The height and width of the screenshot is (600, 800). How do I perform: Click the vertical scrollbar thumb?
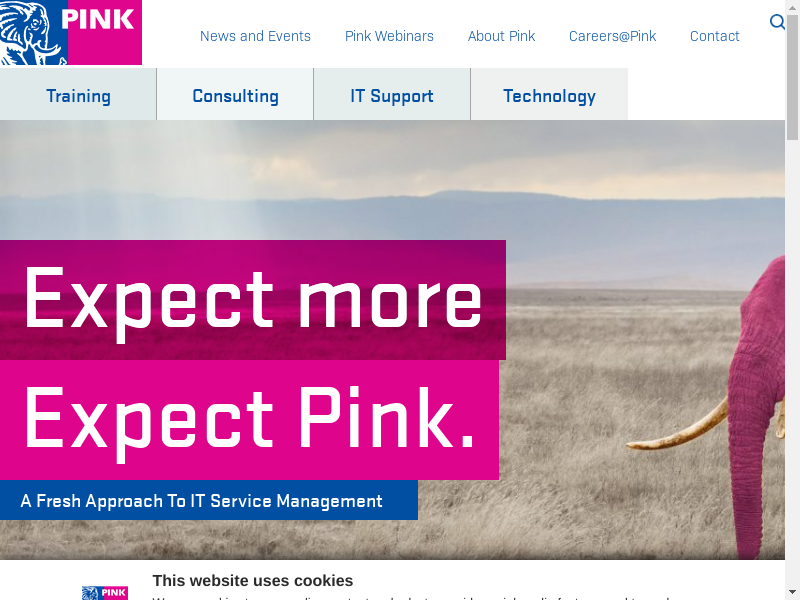point(792,77)
